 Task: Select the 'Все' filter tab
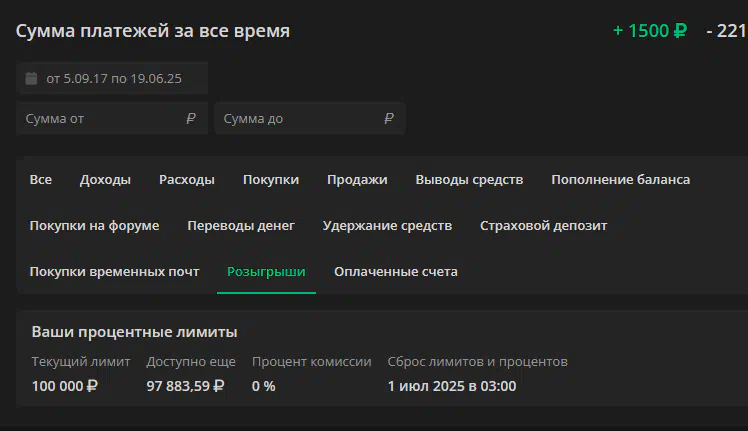(x=41, y=179)
